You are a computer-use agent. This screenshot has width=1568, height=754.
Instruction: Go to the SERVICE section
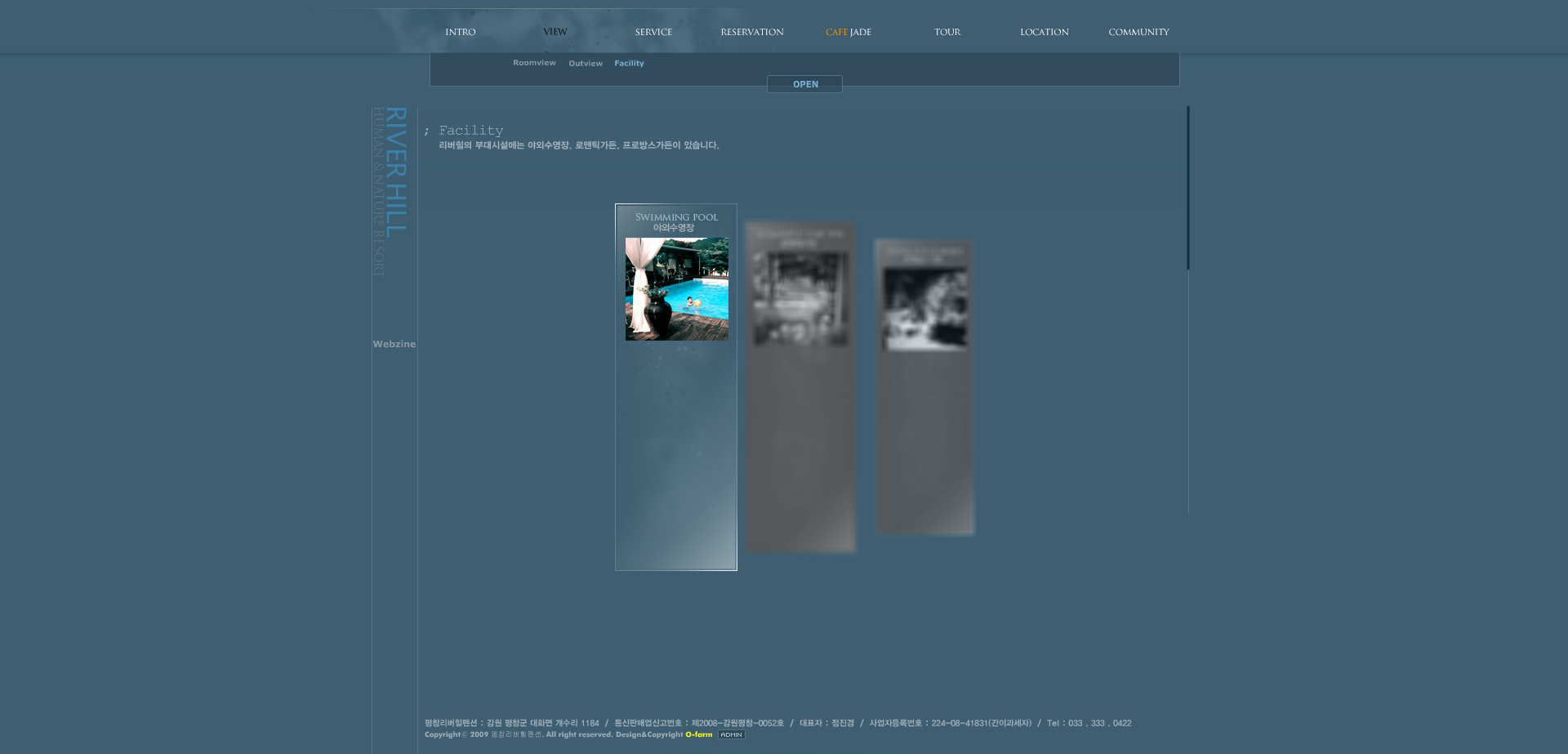[x=653, y=32]
